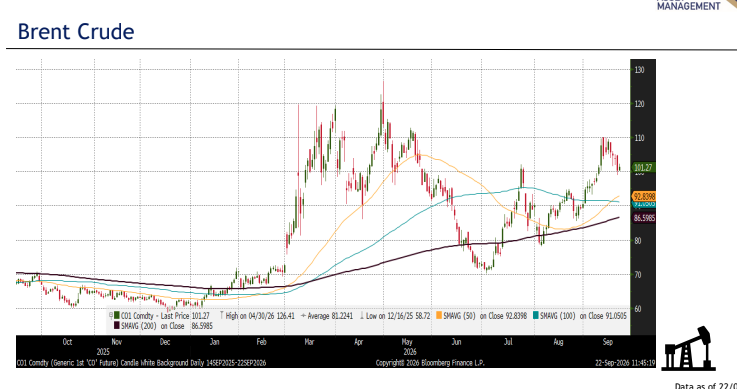Image resolution: width=737 pixels, height=389 pixels.
Task: Collapse the chart legend box toggle
Action: 111,316
